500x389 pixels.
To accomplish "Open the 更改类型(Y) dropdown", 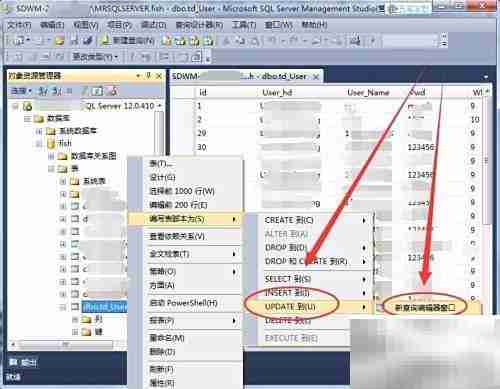I will pos(95,57).
